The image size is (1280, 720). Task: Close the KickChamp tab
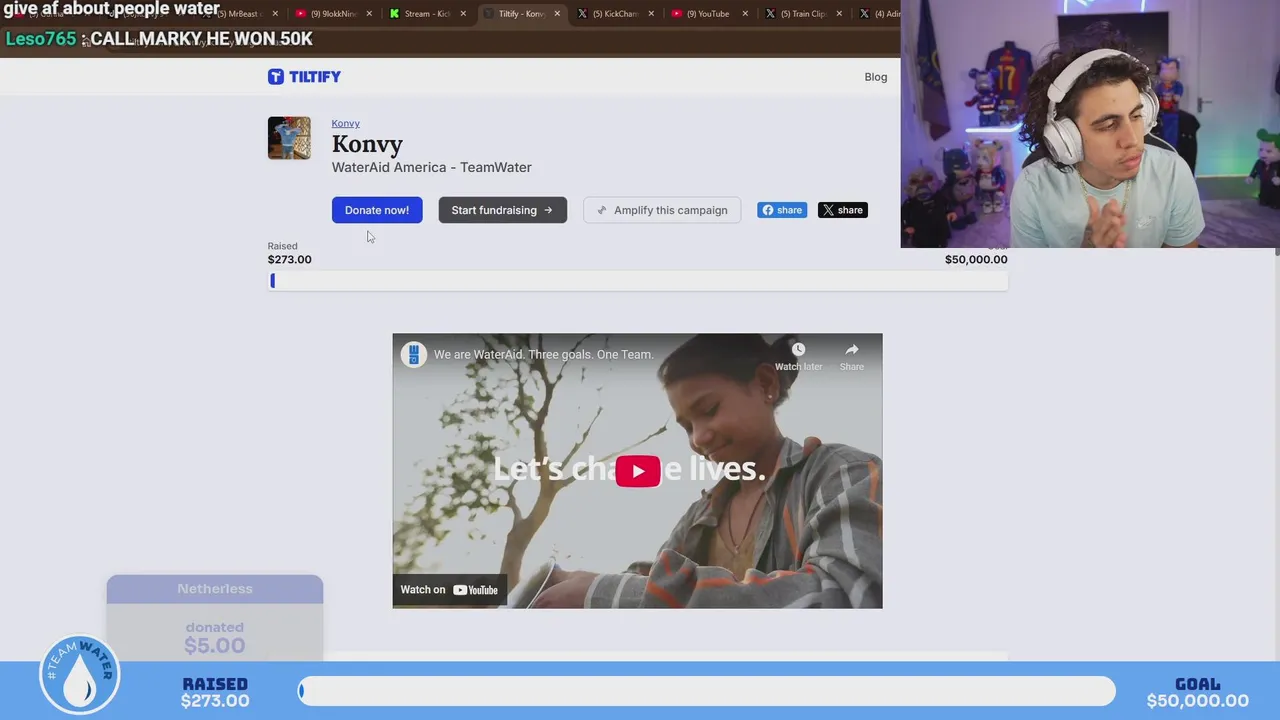coord(651,14)
